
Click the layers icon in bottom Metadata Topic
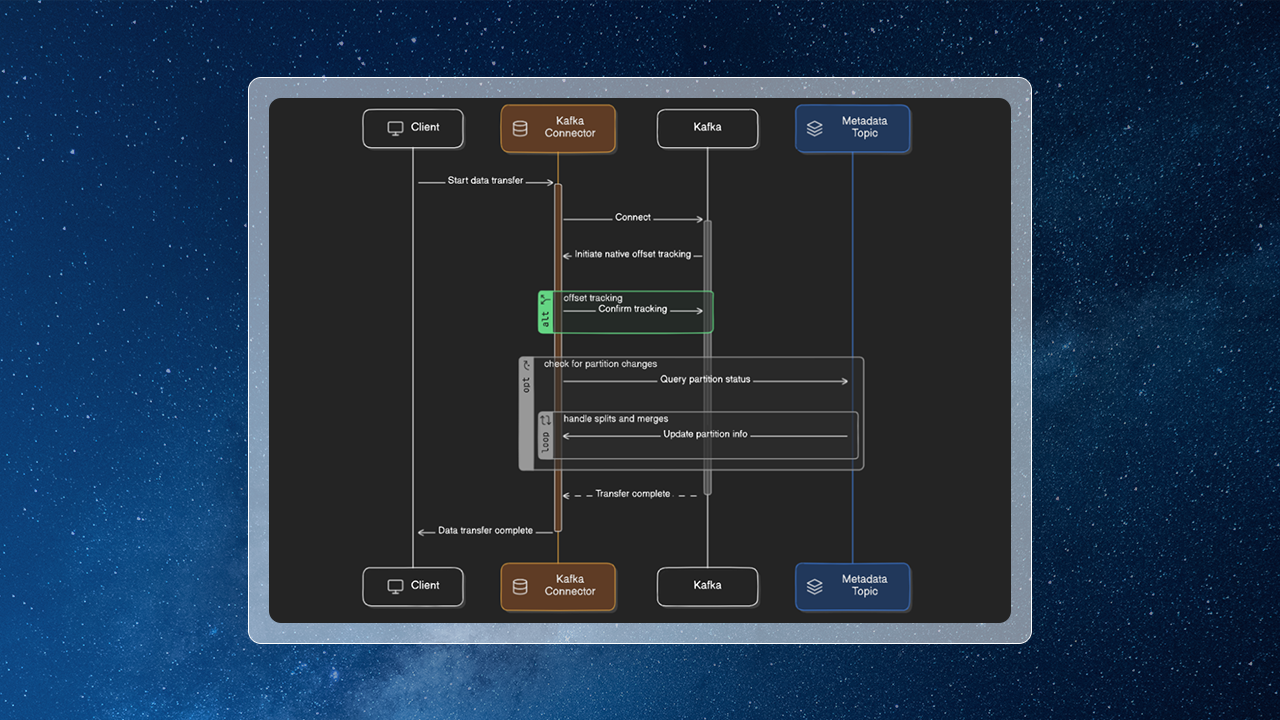(x=815, y=587)
